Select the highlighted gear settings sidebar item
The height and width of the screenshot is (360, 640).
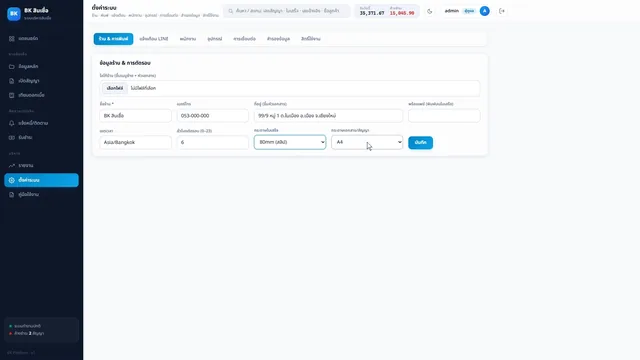(41, 180)
